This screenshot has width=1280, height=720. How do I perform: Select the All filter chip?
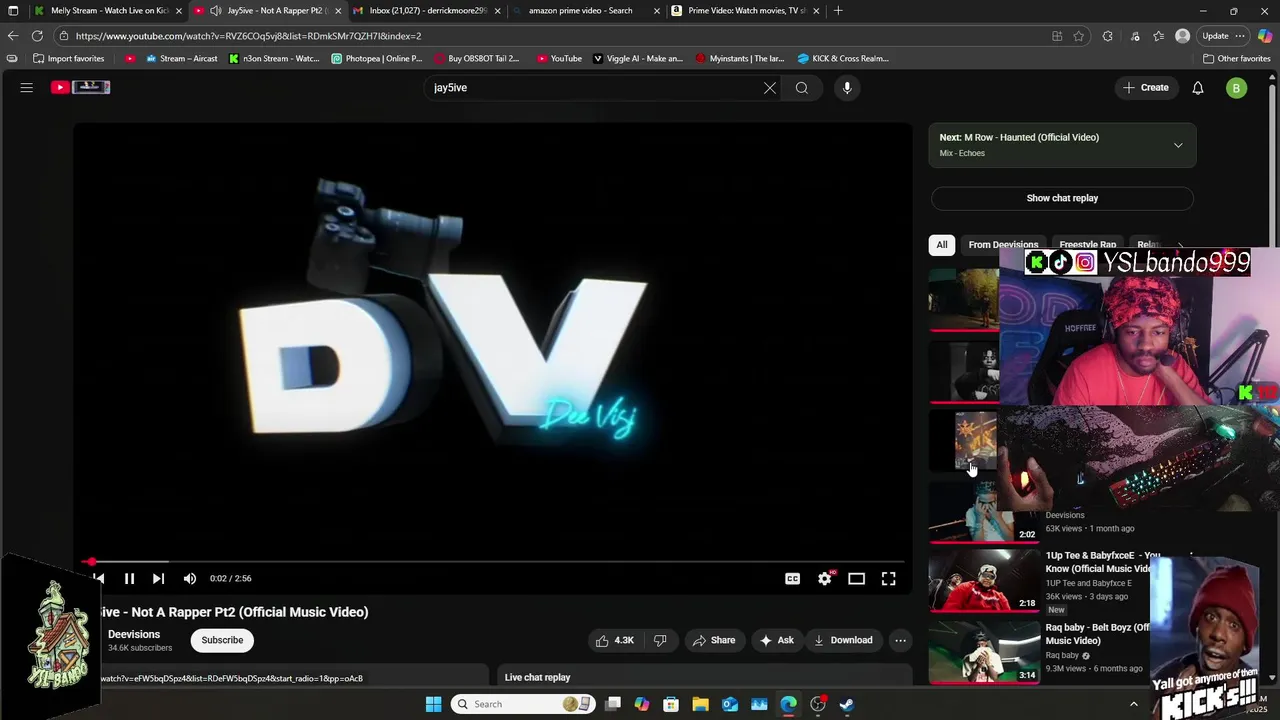pyautogui.click(x=941, y=244)
